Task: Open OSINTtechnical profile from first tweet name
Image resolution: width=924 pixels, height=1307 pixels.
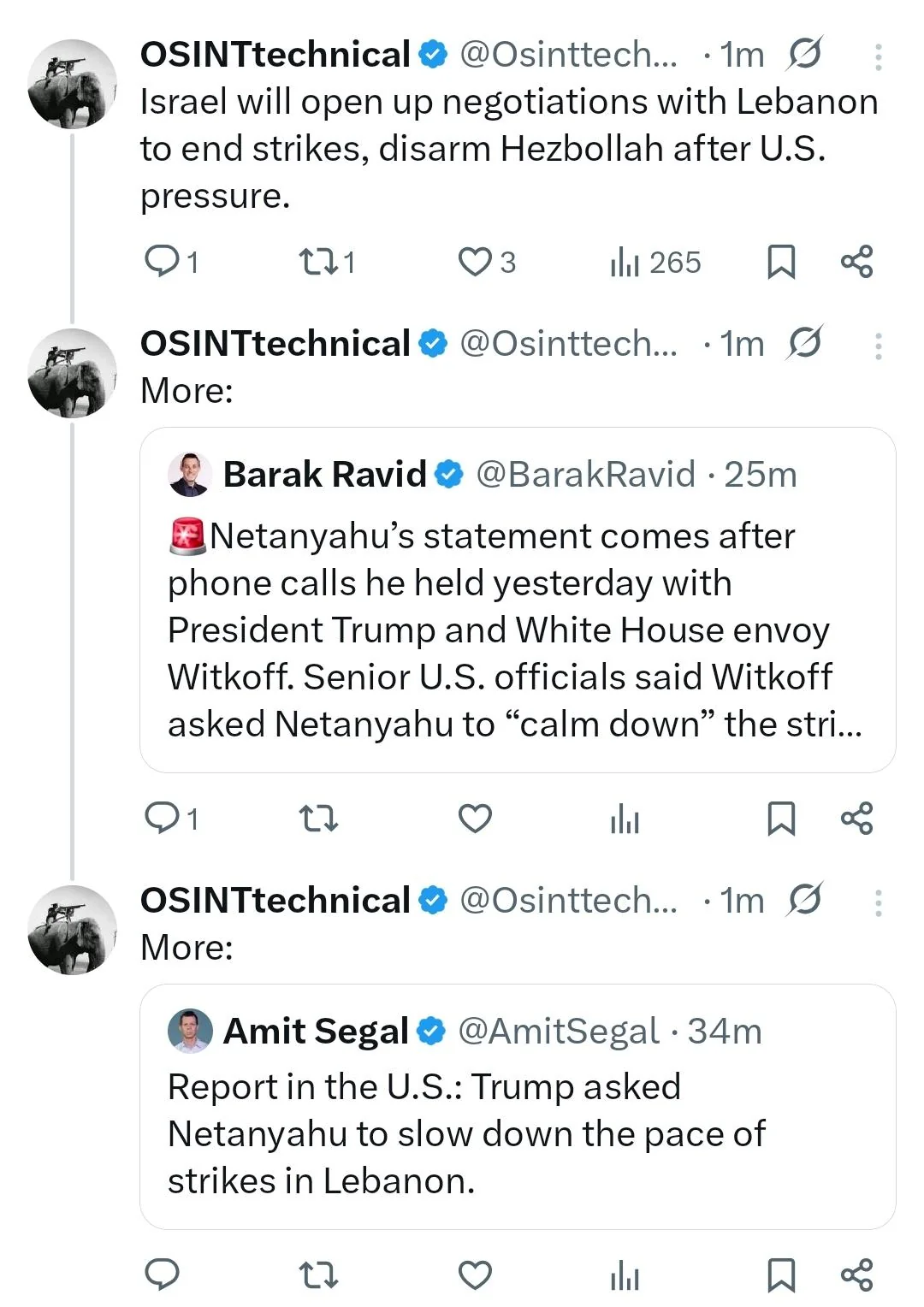Action: click(x=275, y=55)
